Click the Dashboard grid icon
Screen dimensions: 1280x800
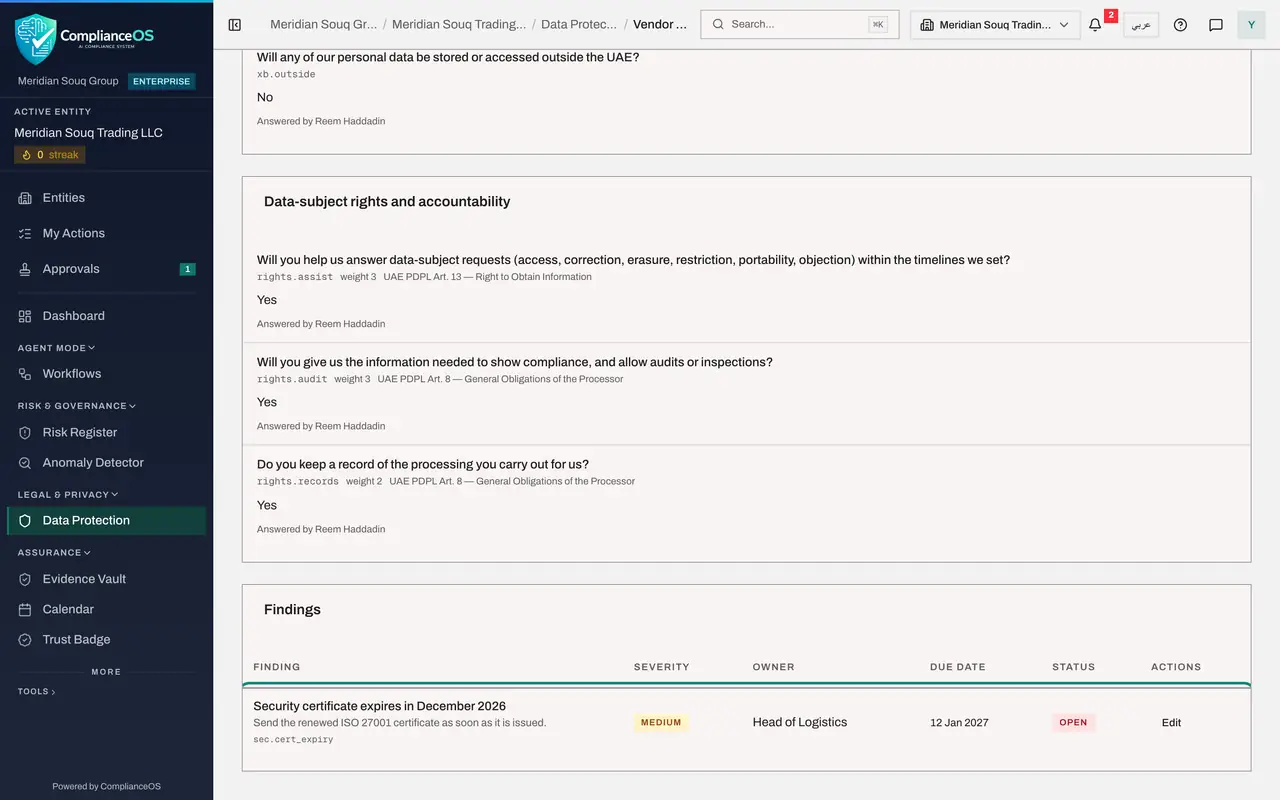(x=25, y=316)
